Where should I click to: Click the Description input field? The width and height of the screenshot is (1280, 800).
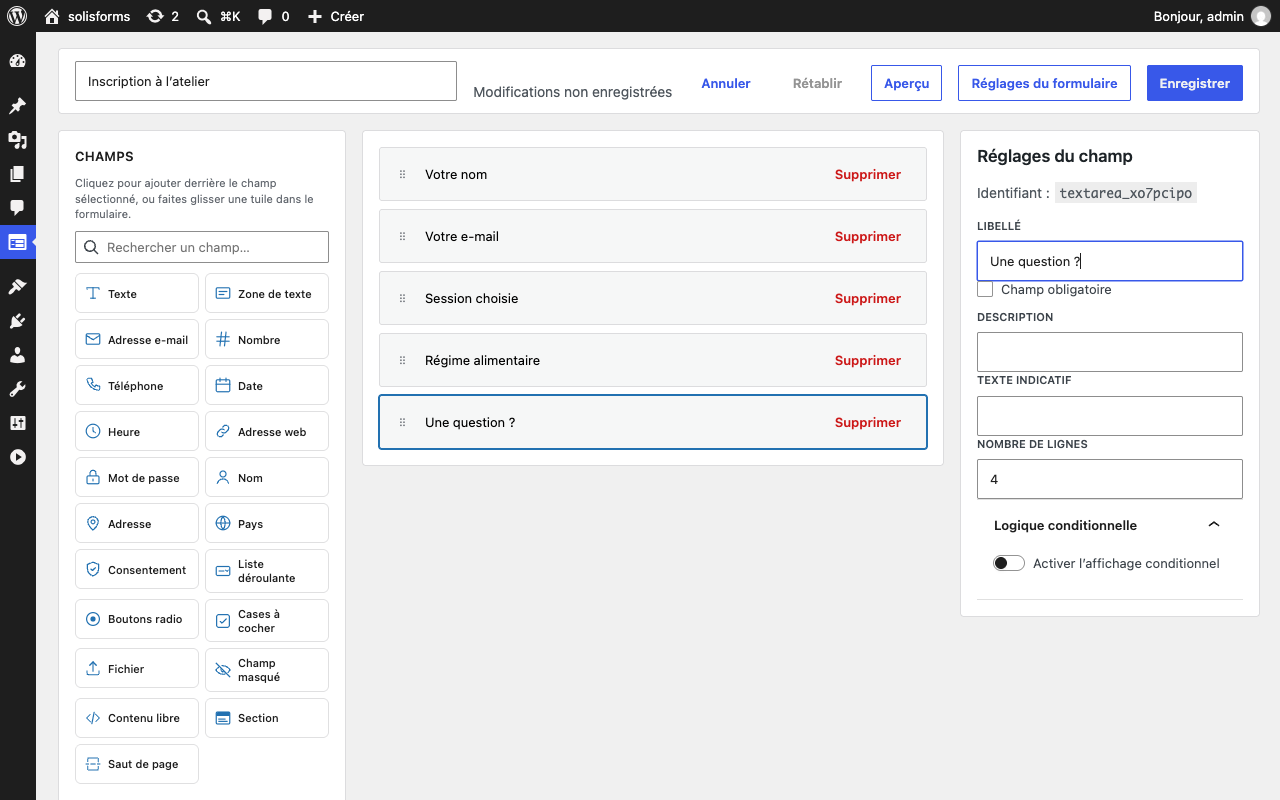[x=1110, y=352]
